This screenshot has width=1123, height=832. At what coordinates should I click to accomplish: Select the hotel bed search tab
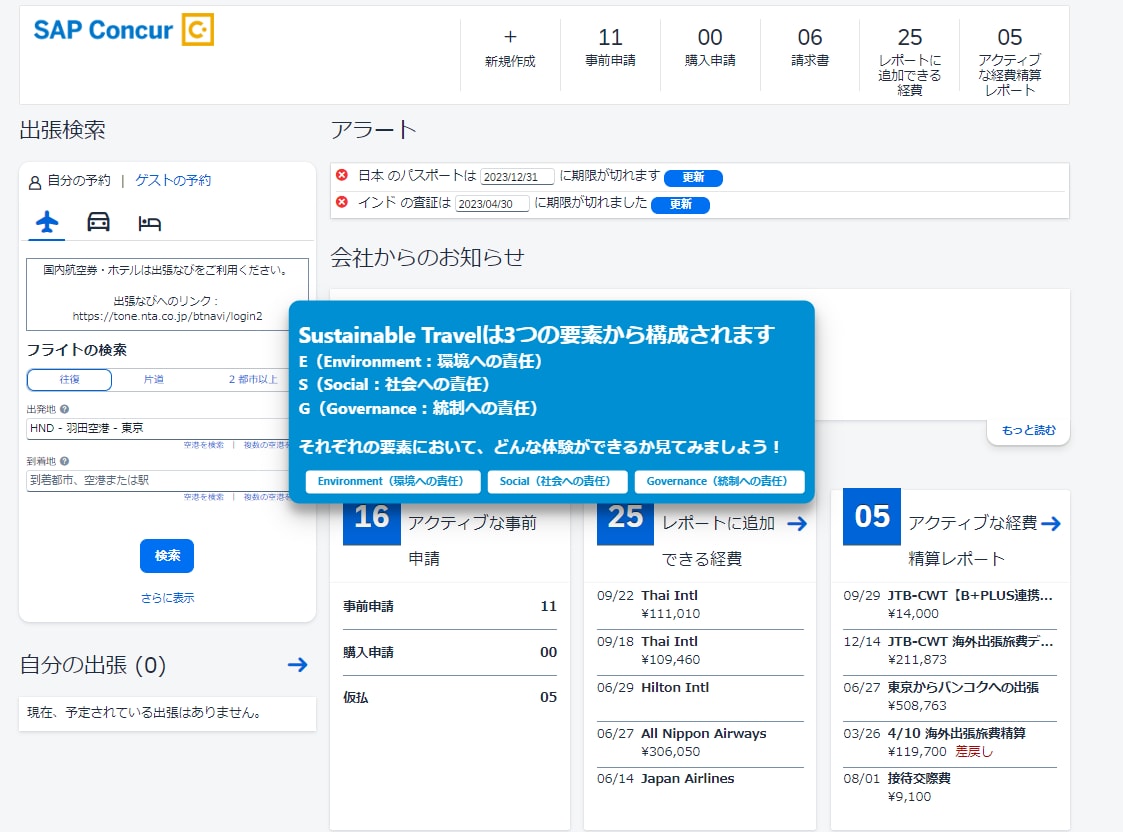(x=149, y=223)
